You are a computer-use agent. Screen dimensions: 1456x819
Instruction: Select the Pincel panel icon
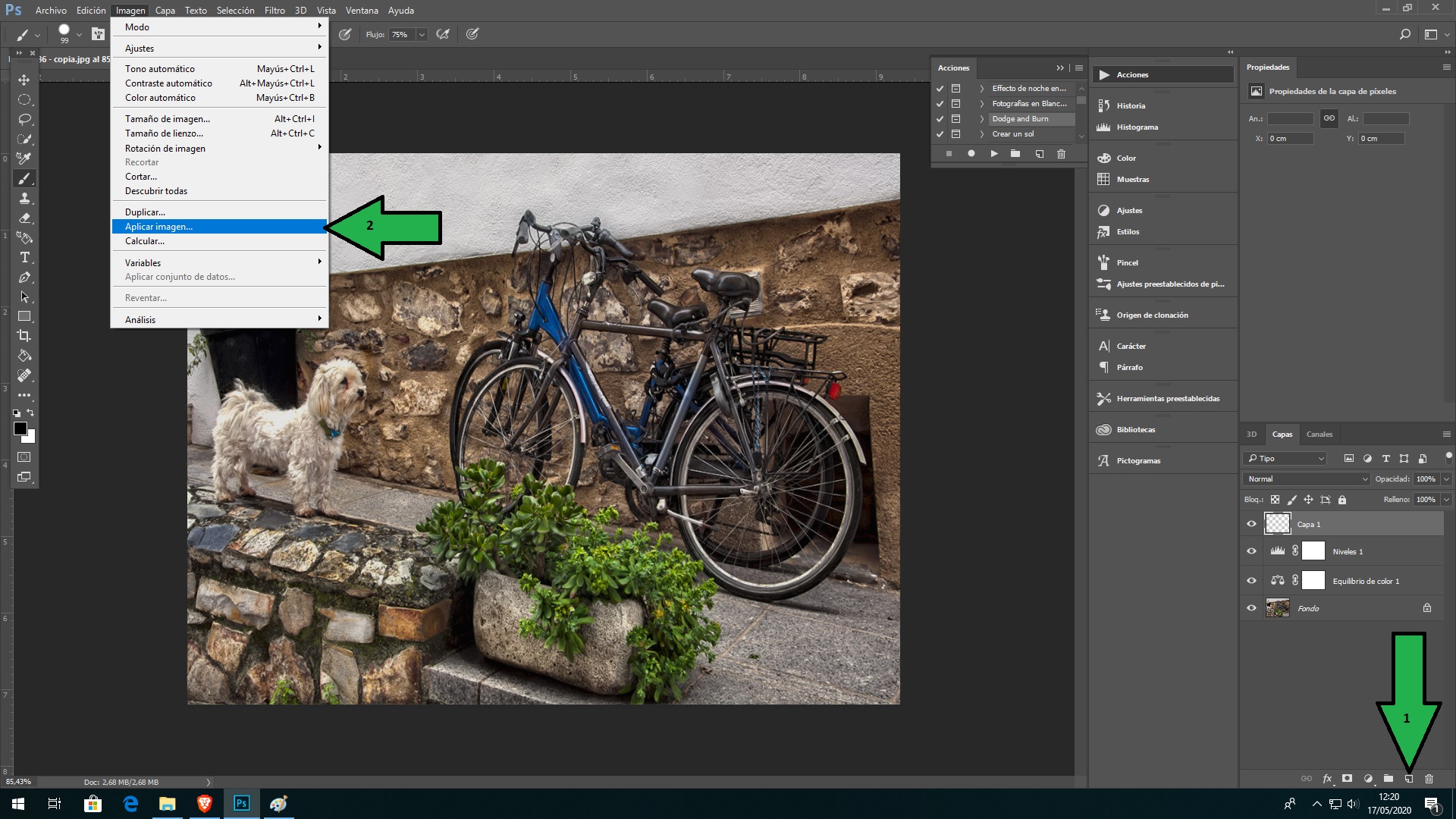coord(1103,262)
